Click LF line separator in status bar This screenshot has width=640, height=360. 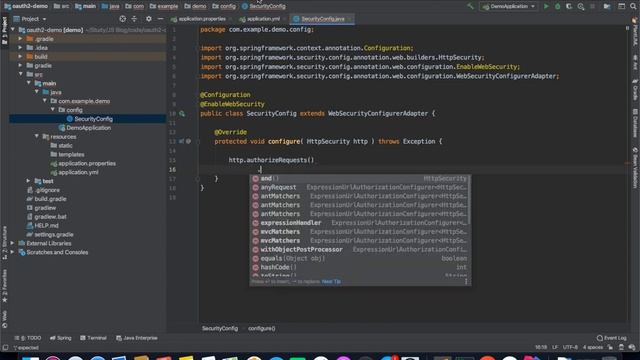[x=555, y=347]
